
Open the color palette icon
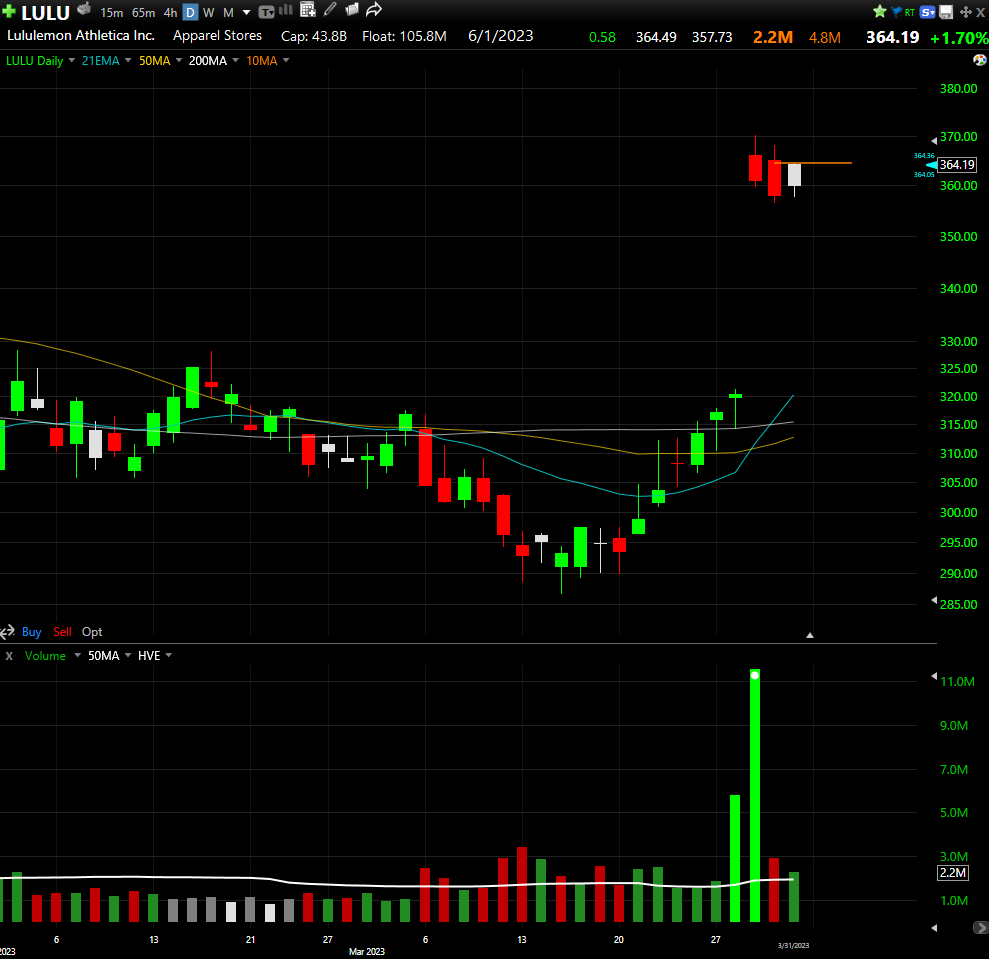coord(980,60)
